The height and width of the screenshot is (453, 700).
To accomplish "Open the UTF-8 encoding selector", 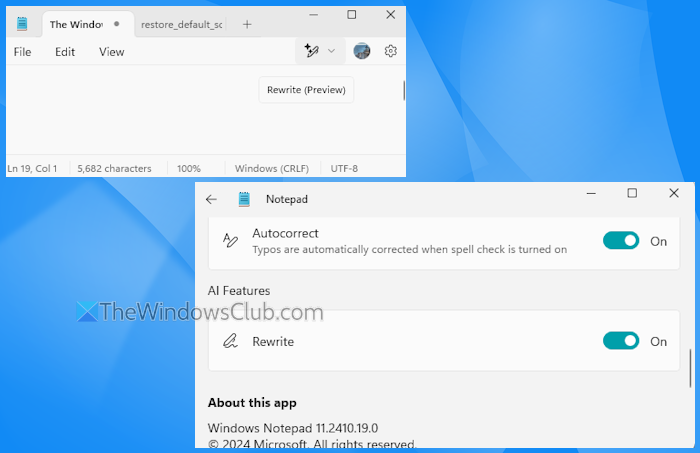I will [344, 169].
